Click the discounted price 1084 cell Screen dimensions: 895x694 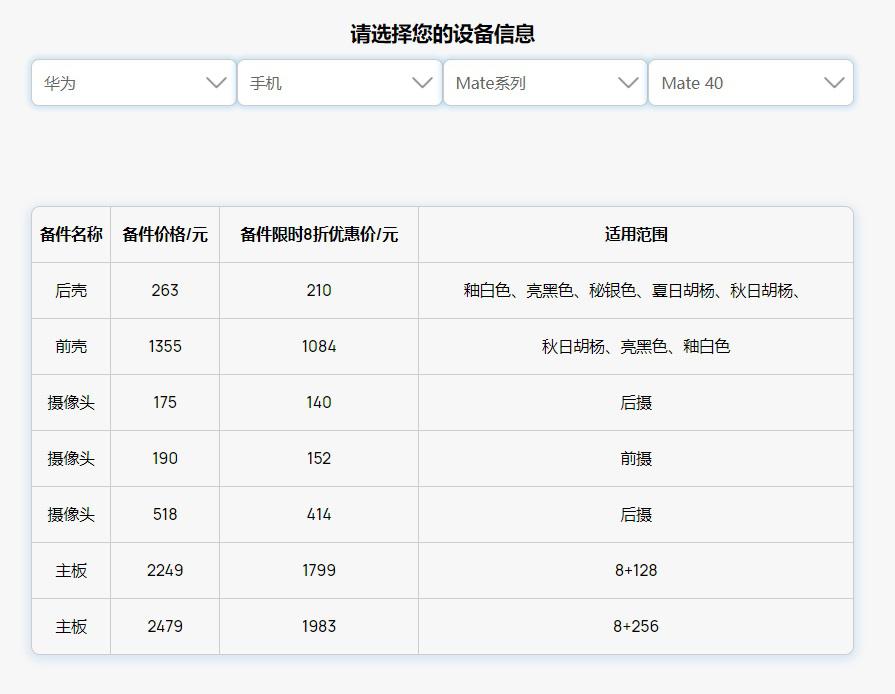coord(319,347)
